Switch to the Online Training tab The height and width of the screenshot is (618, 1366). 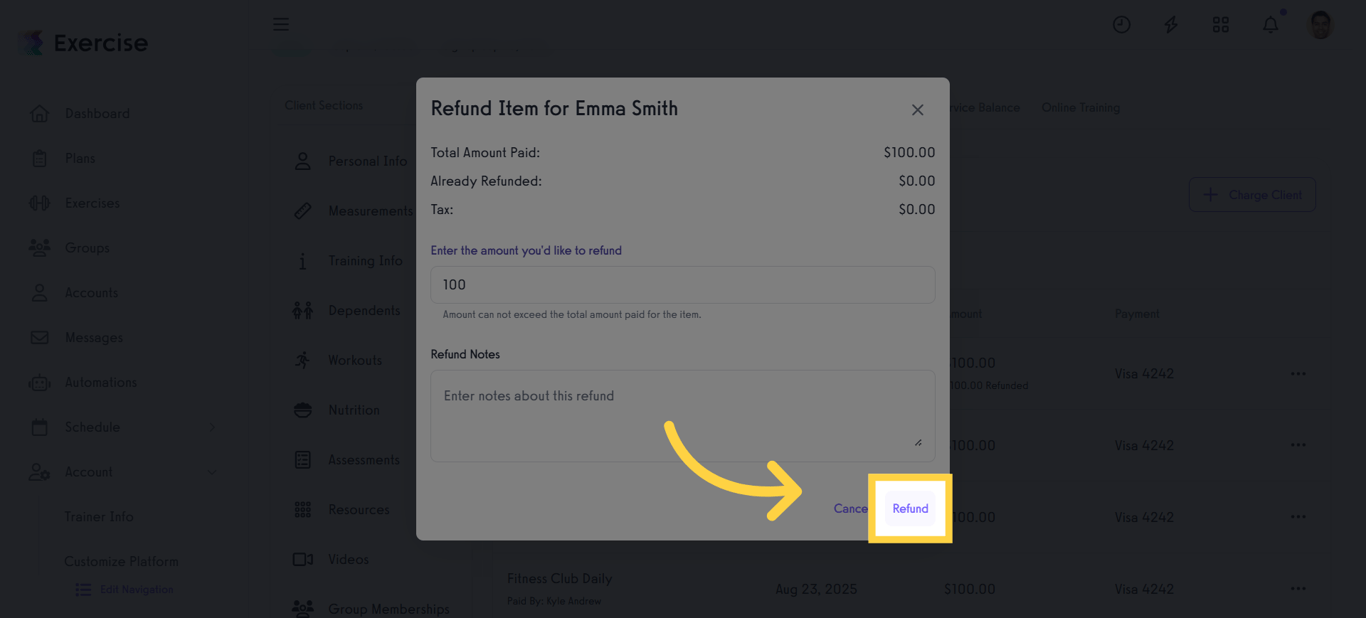1080,107
